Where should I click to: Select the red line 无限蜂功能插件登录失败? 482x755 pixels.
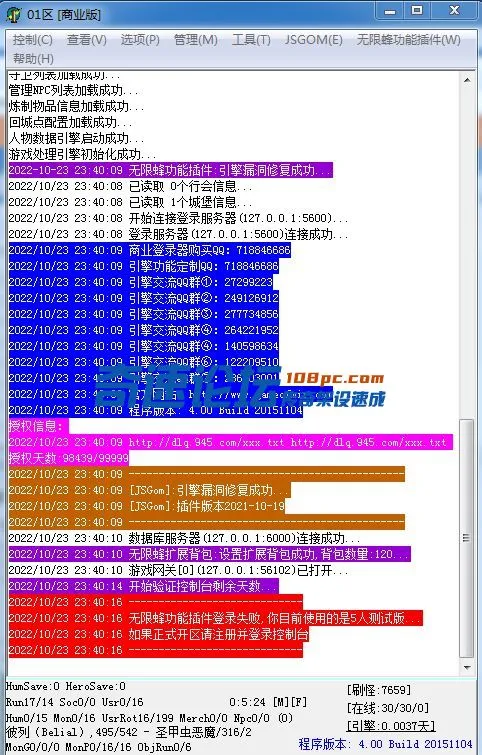pos(216,618)
